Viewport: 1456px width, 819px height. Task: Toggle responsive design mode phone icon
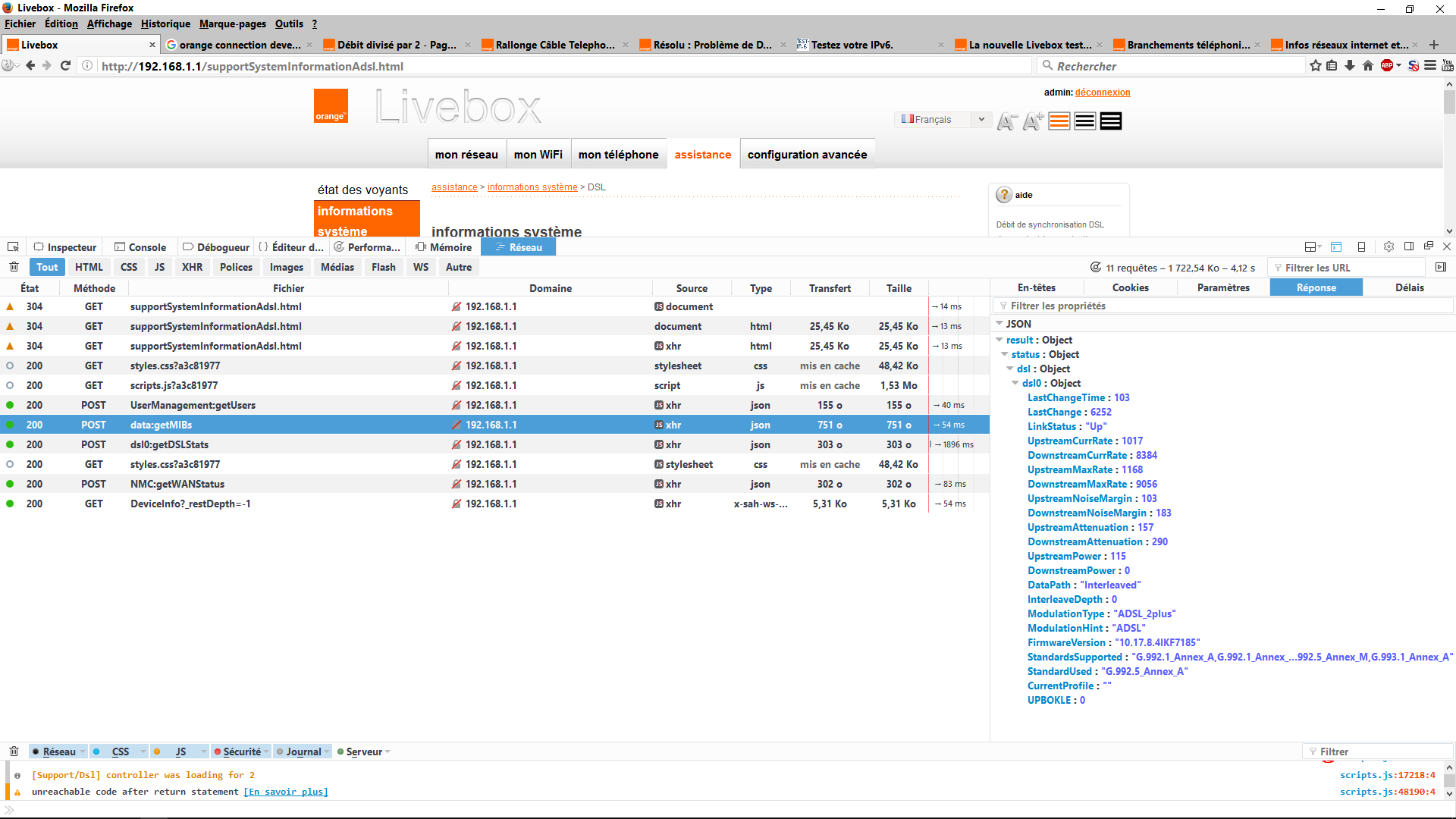pos(1361,246)
